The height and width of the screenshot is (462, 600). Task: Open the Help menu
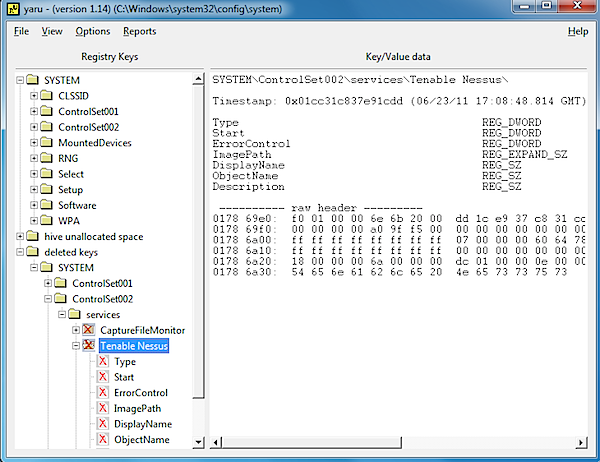[577, 31]
